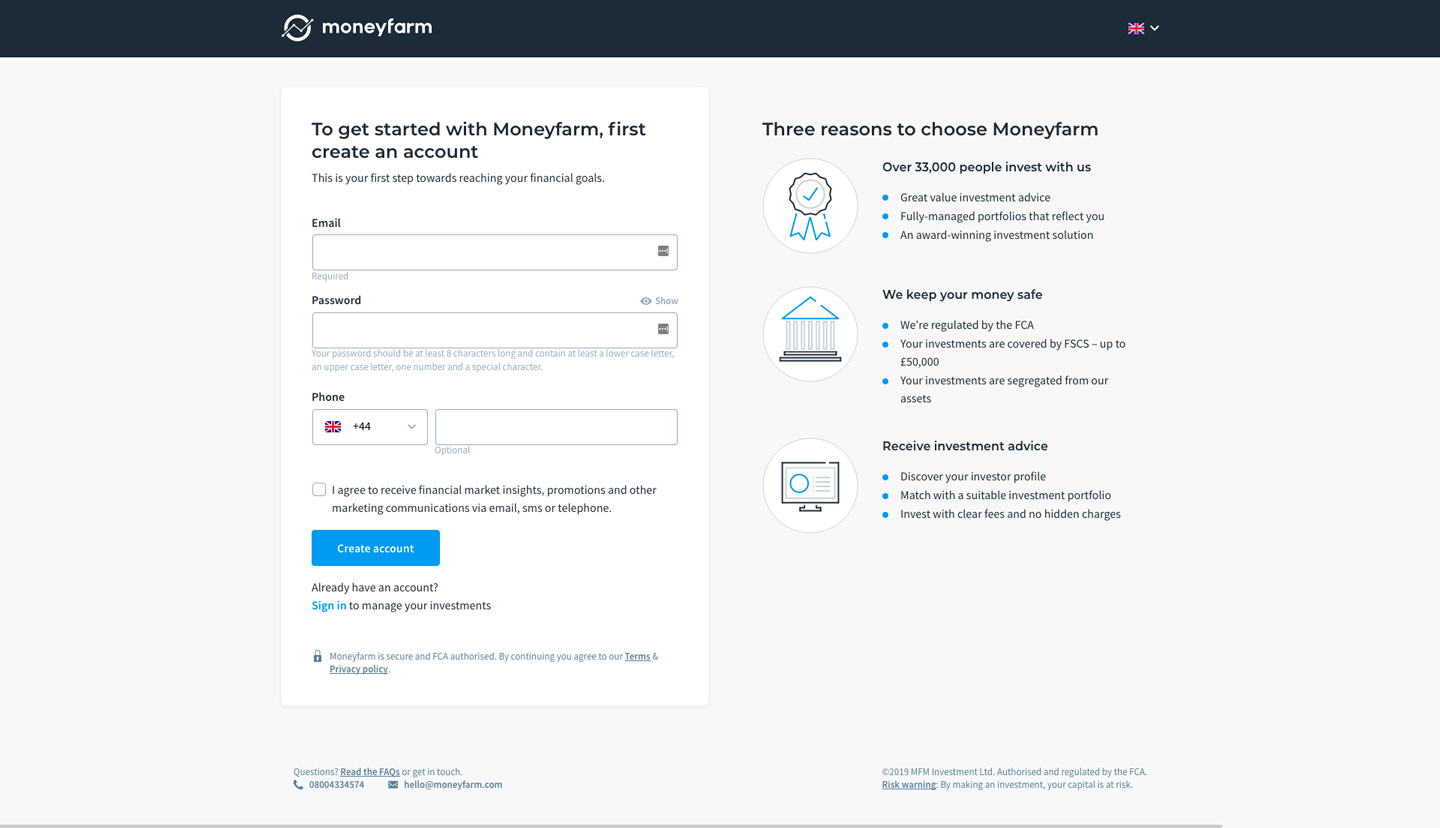Open the Read the FAQs link
This screenshot has height=828, width=1440.
[x=370, y=772]
